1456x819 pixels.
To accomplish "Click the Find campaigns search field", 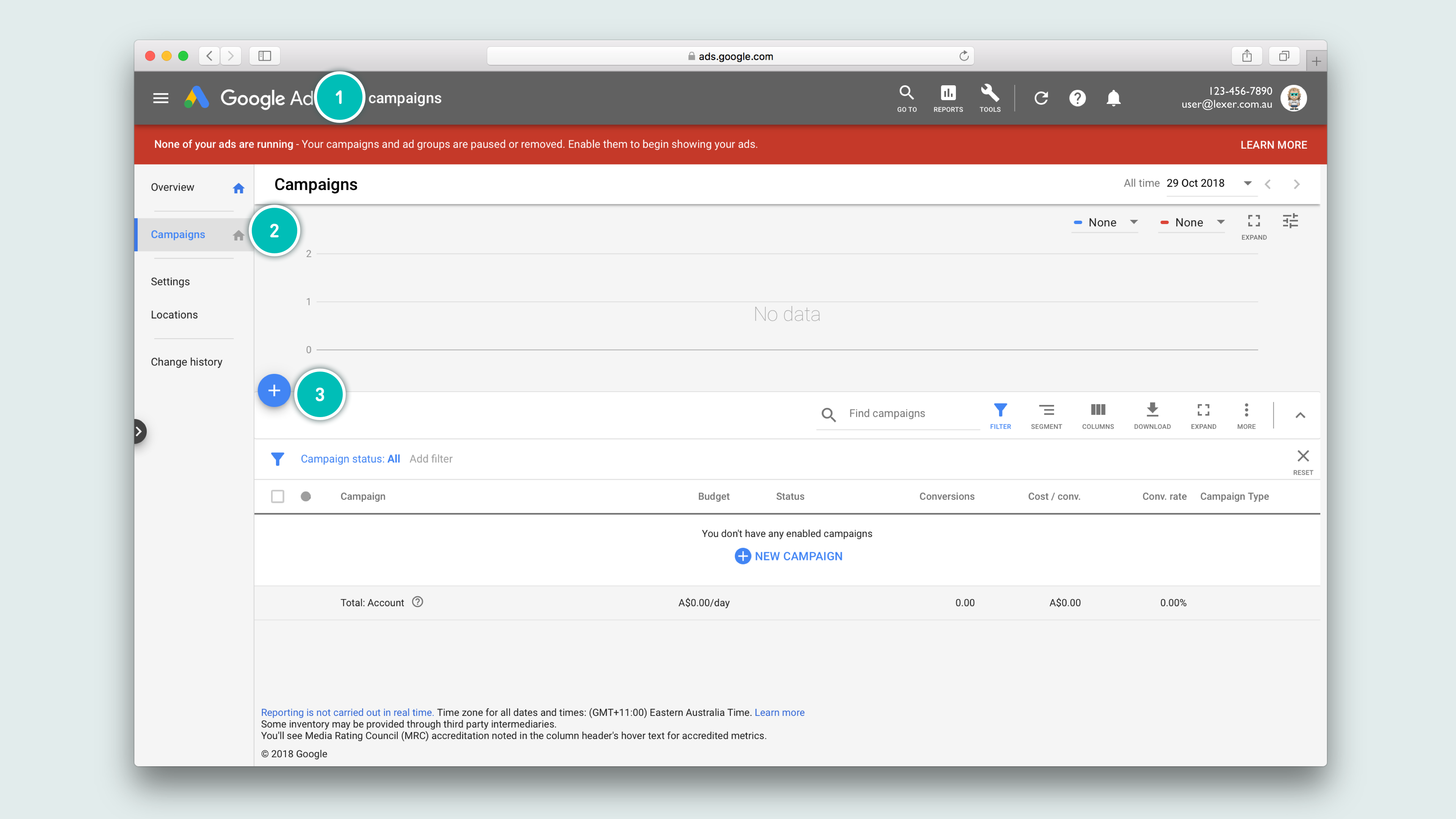I will tap(910, 414).
